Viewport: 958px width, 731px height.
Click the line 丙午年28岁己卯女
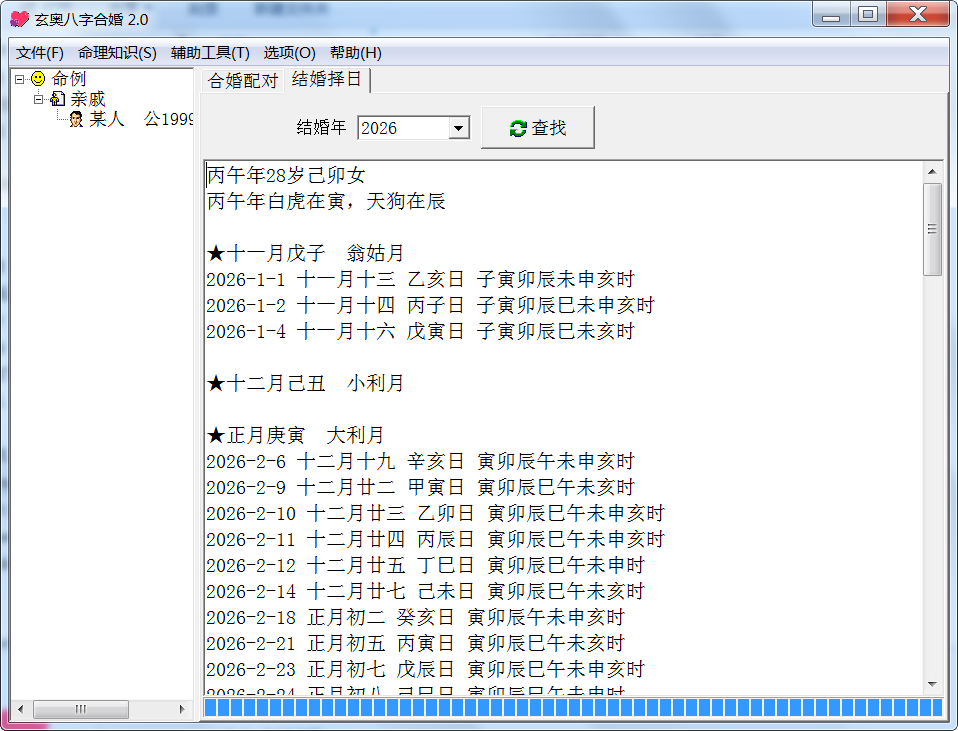coord(286,176)
